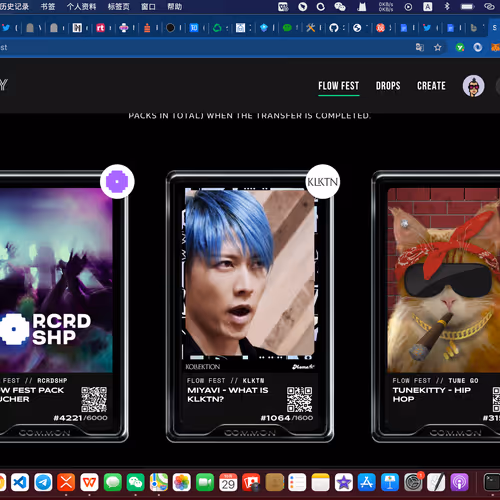The height and width of the screenshot is (500, 500).
Task: Open Visual Studio Code from the dock
Action: pos(20,482)
